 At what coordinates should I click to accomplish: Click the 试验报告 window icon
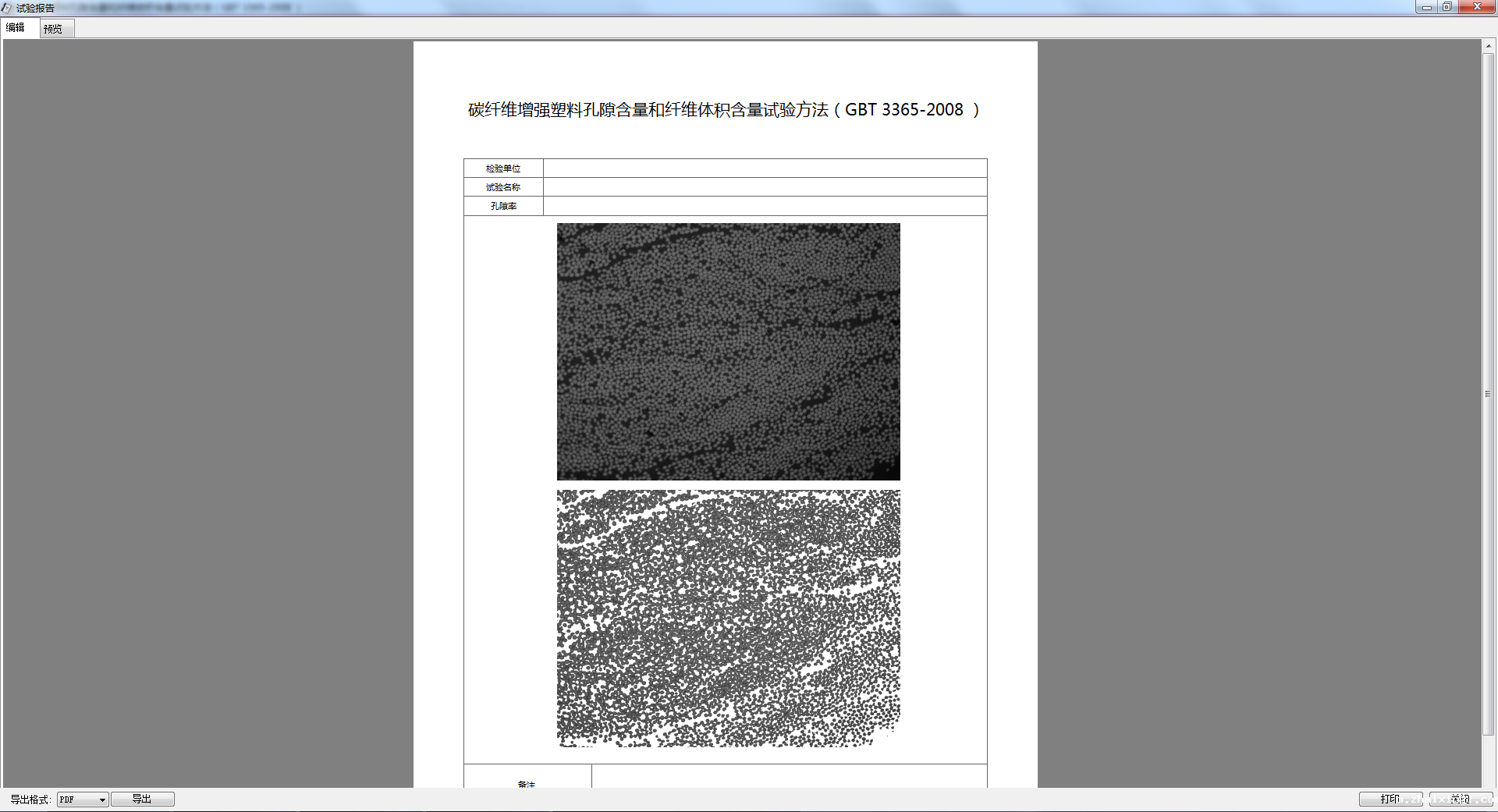click(7, 8)
